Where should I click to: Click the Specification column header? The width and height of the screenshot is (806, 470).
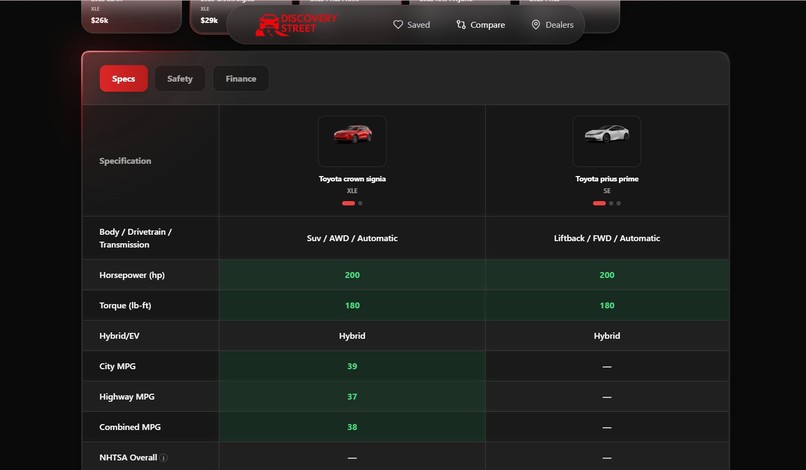pyautogui.click(x=125, y=161)
